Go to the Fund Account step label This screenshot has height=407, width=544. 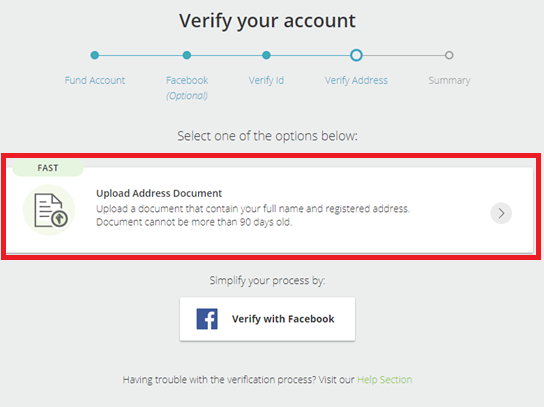(95, 80)
